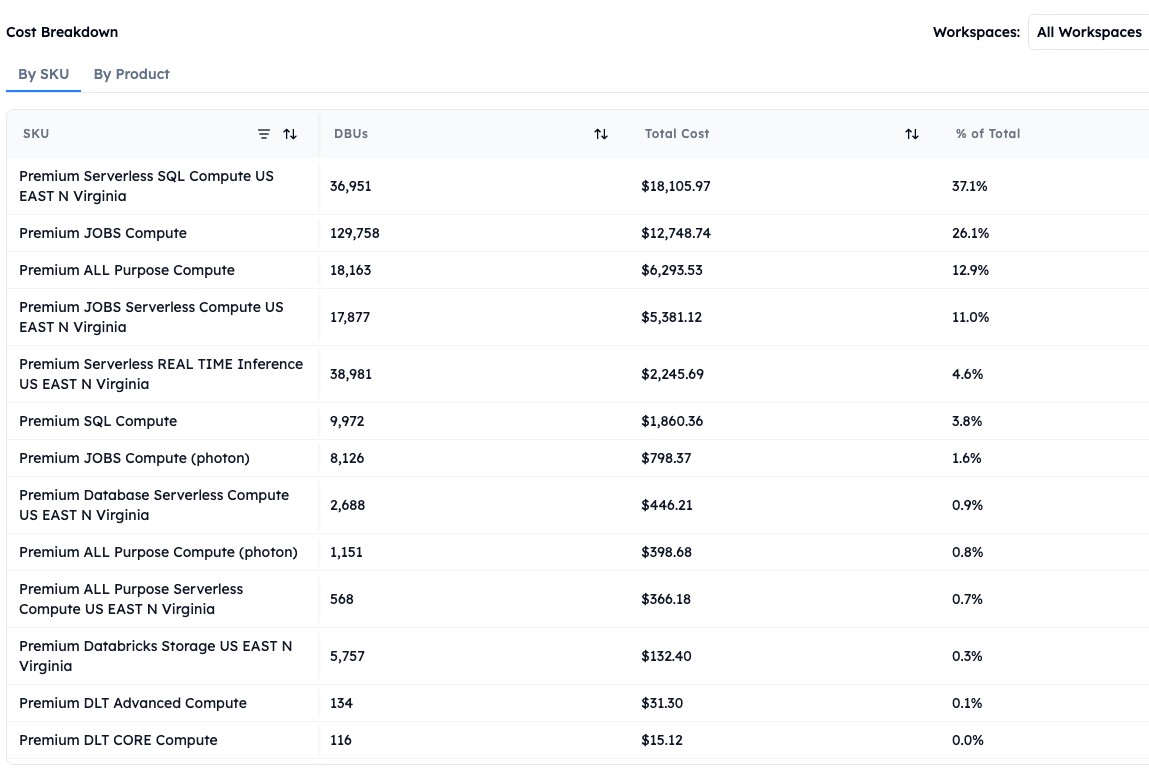The image size is (1149, 777).
Task: Select Premium ALL Purpose Compute (photon) SKU
Action: pos(158,552)
